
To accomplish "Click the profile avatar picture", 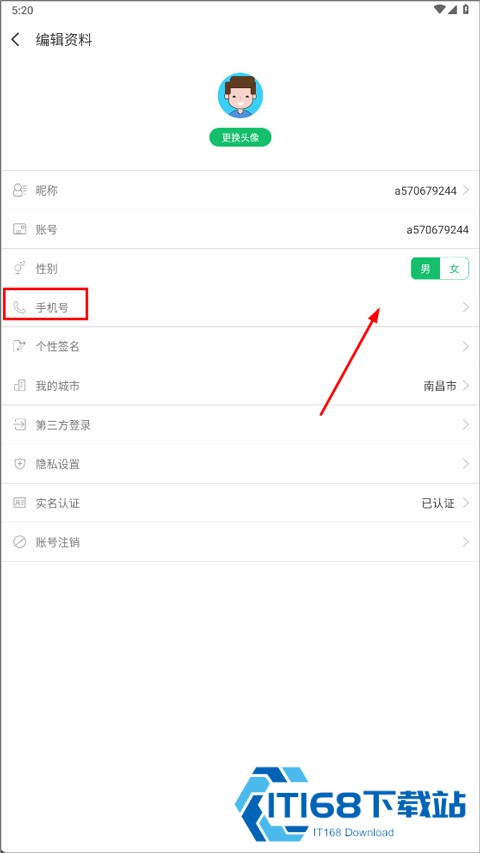I will pyautogui.click(x=241, y=96).
